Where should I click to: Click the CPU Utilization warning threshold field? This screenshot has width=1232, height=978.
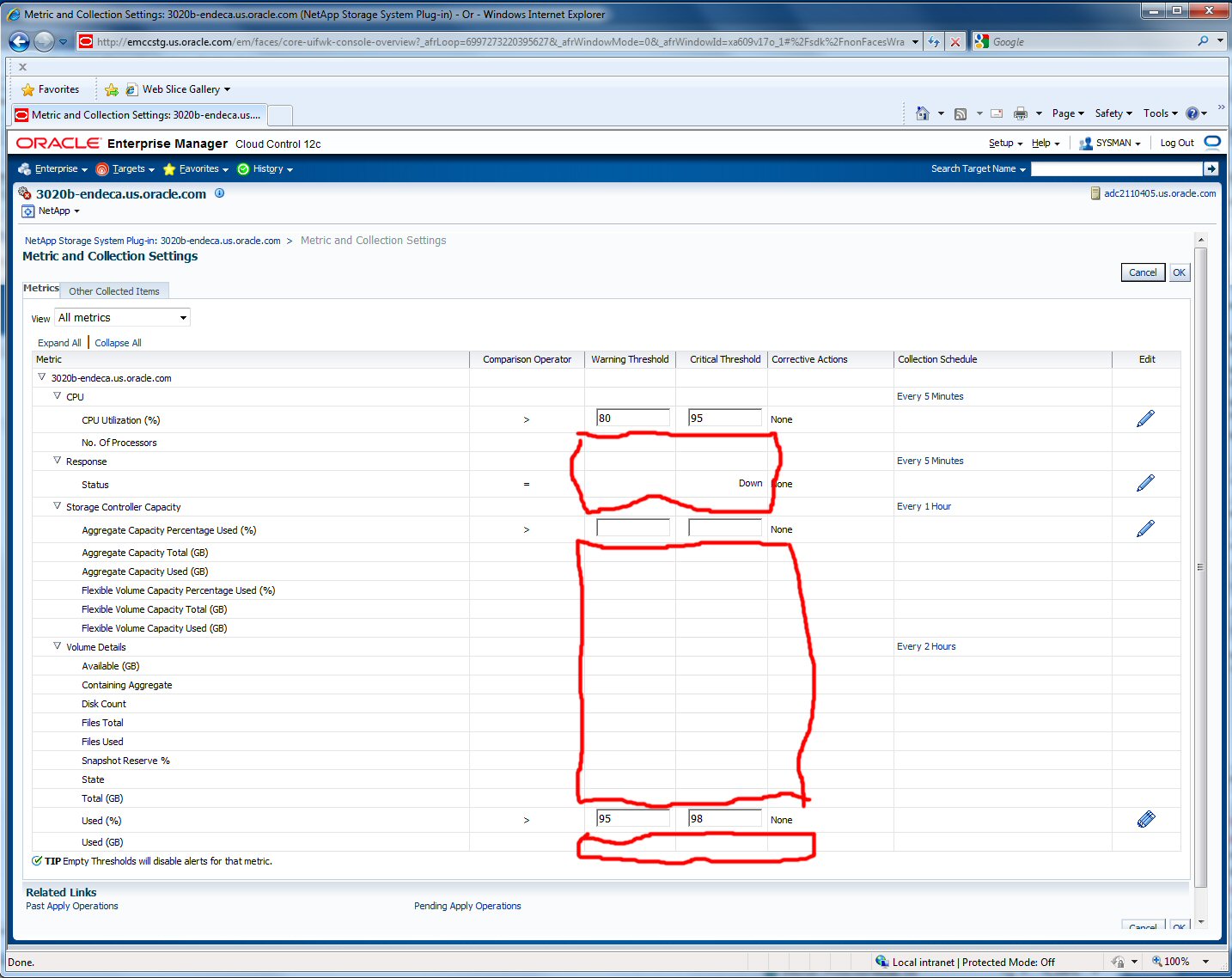(x=632, y=419)
